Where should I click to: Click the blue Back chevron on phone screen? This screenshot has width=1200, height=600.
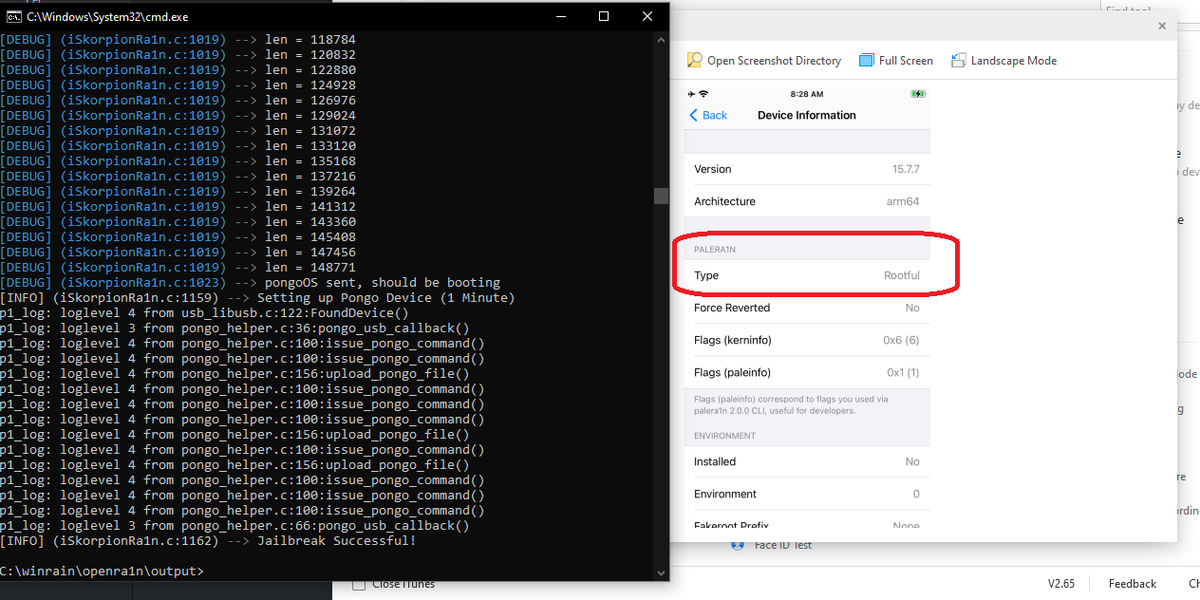(694, 115)
